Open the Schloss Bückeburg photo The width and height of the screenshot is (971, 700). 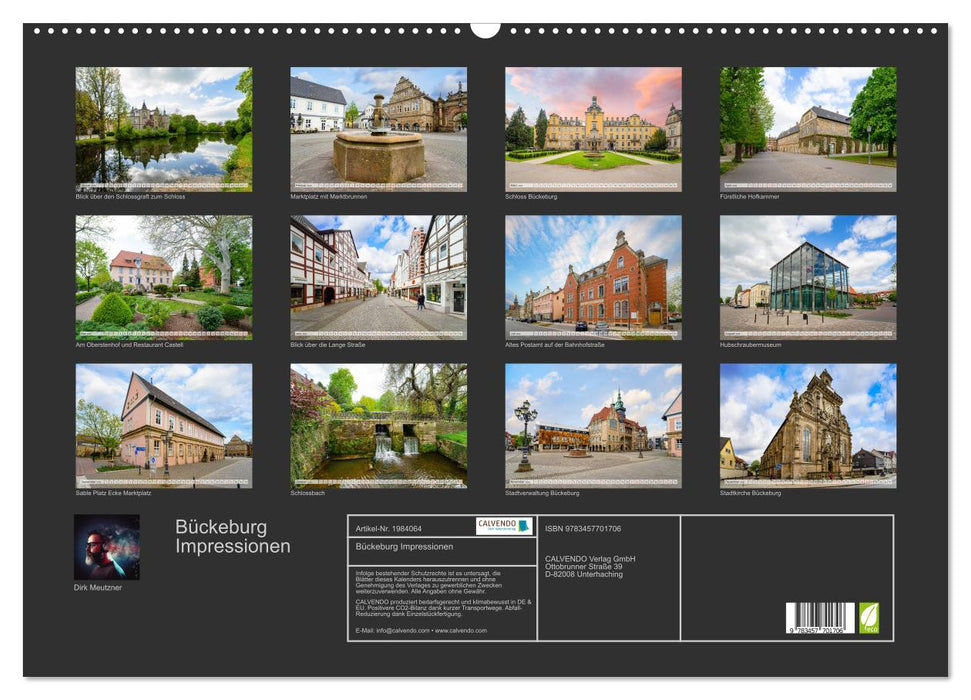pyautogui.click(x=593, y=129)
